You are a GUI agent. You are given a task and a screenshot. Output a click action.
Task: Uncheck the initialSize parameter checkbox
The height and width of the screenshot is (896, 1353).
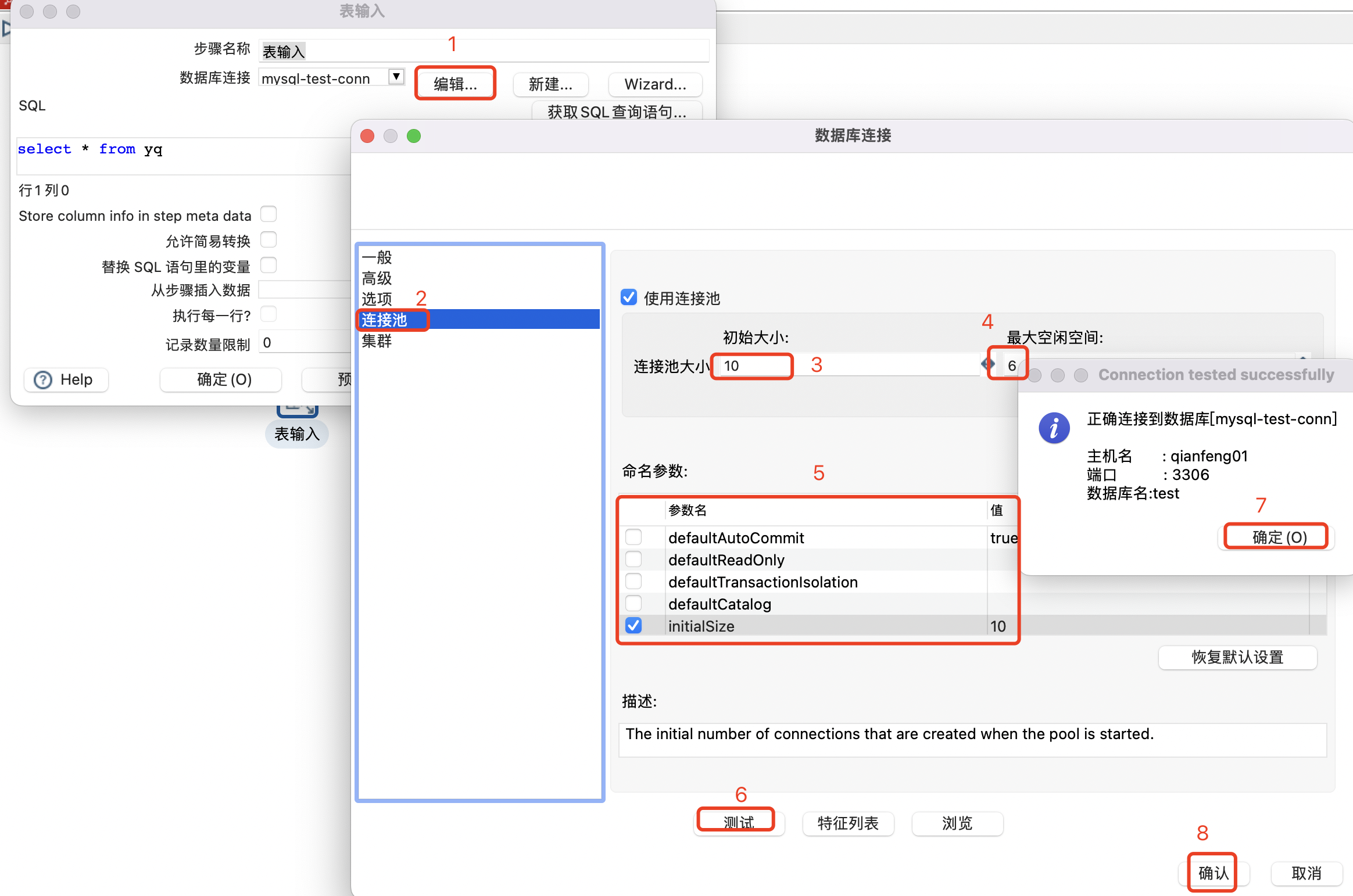click(x=633, y=626)
